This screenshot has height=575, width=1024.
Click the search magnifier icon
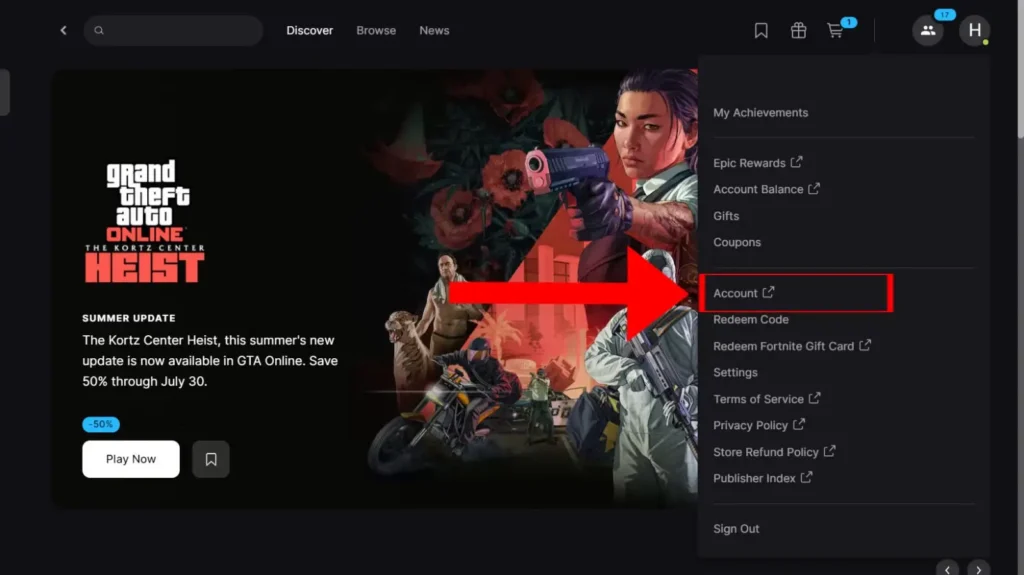coord(99,30)
